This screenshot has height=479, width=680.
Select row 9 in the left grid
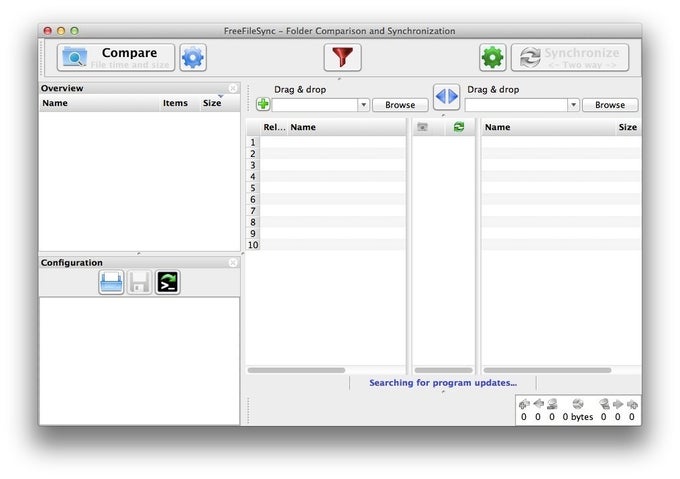[x=326, y=233]
